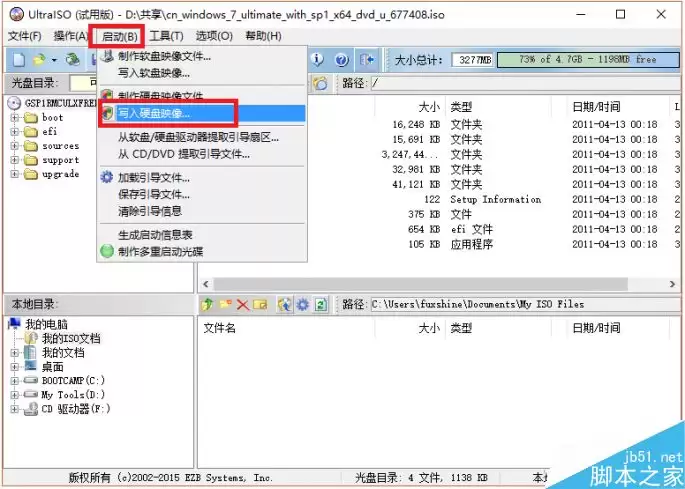The height and width of the screenshot is (489, 685).
Task: Click horizontal scrollbar left arrow in ISO pane
Action: point(206,284)
